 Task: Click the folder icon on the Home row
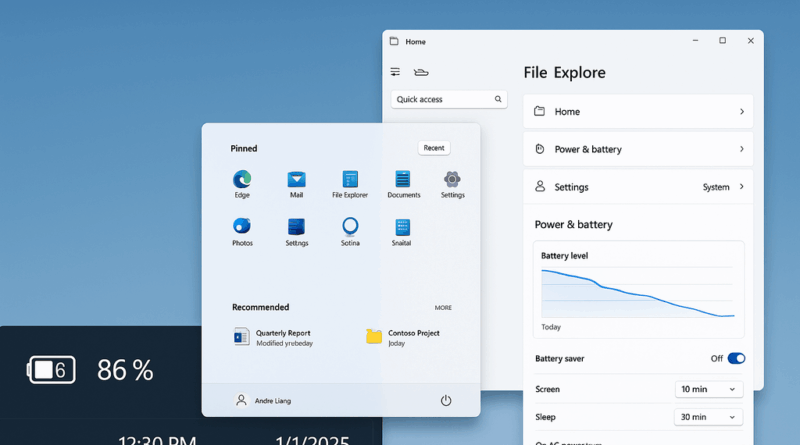[x=539, y=111]
